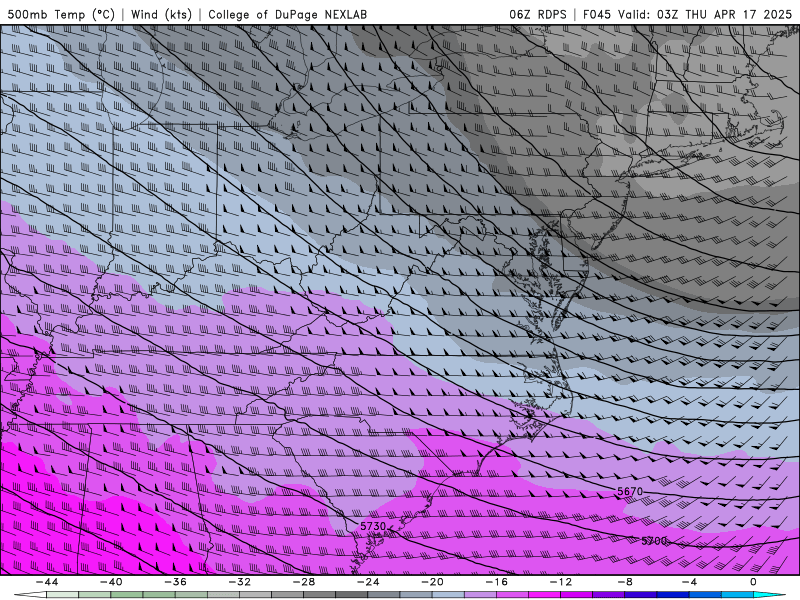
Task: Click the -4 colorbar tick label
Action: (x=689, y=582)
